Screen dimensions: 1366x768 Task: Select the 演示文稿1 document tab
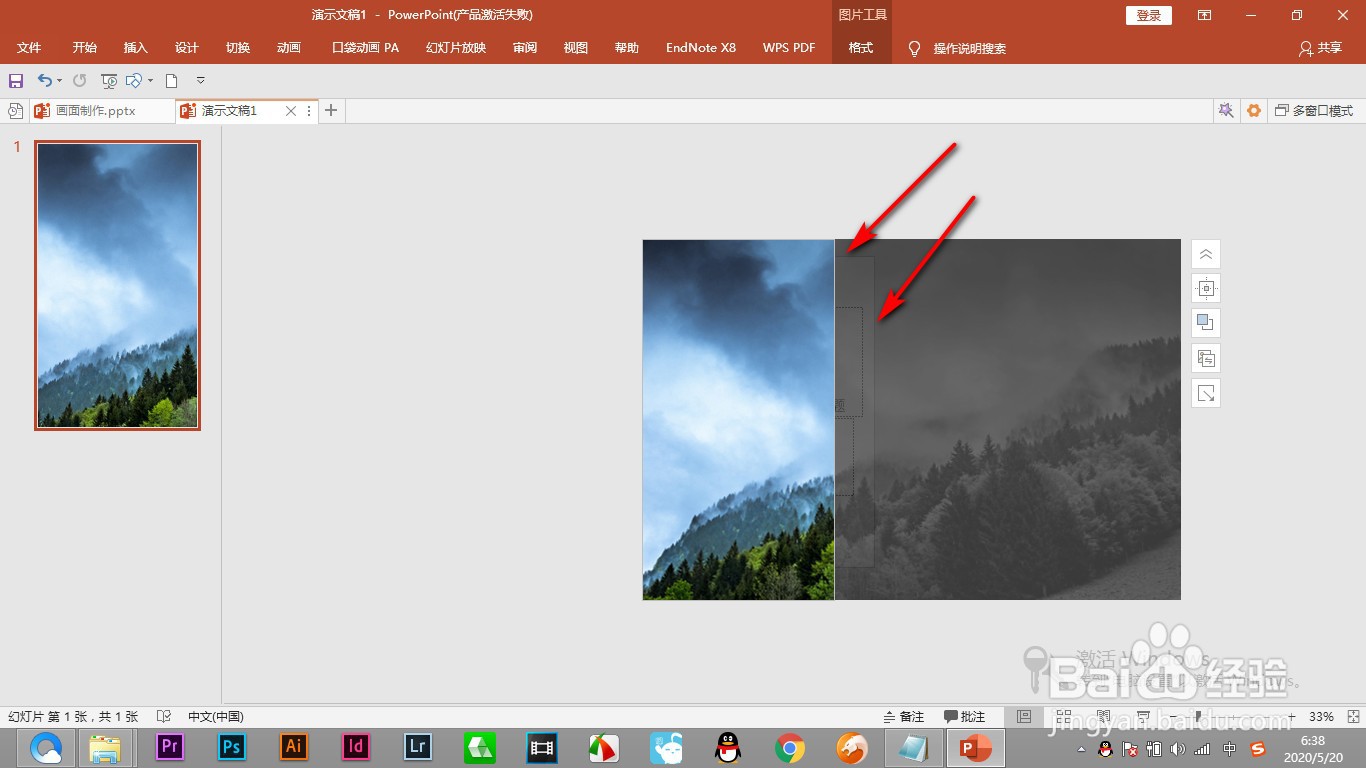point(229,111)
